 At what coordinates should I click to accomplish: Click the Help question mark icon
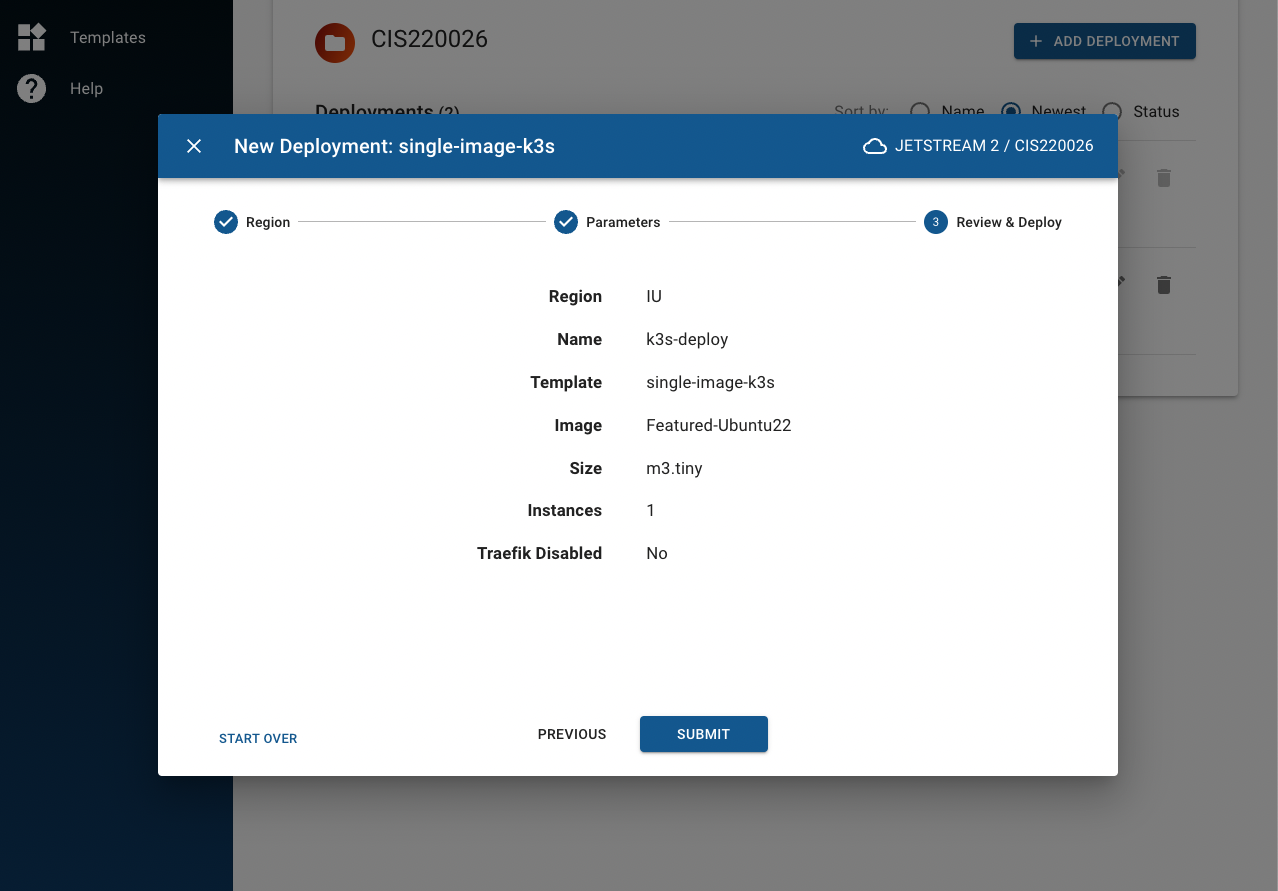pyautogui.click(x=32, y=89)
